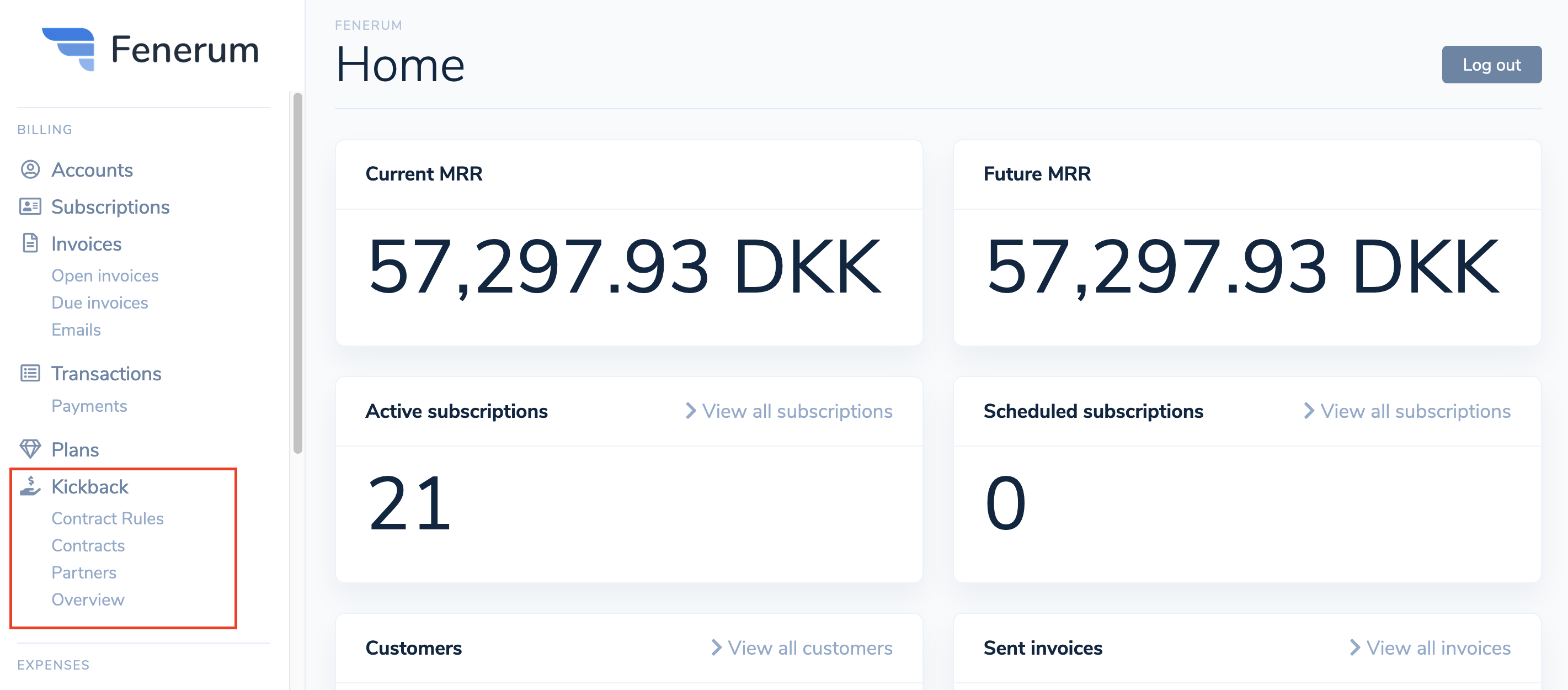Screen dimensions: 1568x690
Task: Go to Due invoices
Action: pos(100,302)
